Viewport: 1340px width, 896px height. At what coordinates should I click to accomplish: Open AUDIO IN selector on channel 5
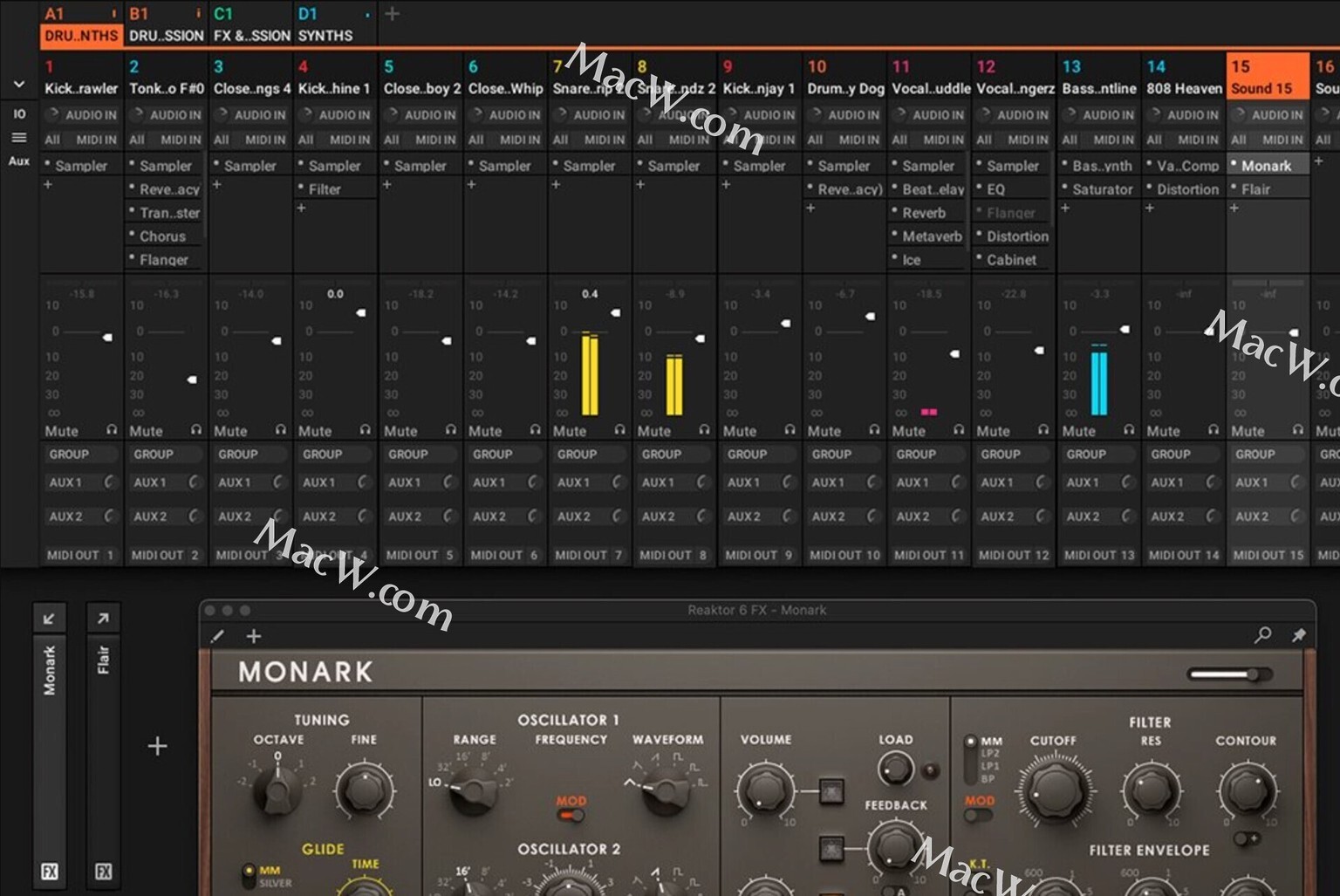tap(420, 114)
